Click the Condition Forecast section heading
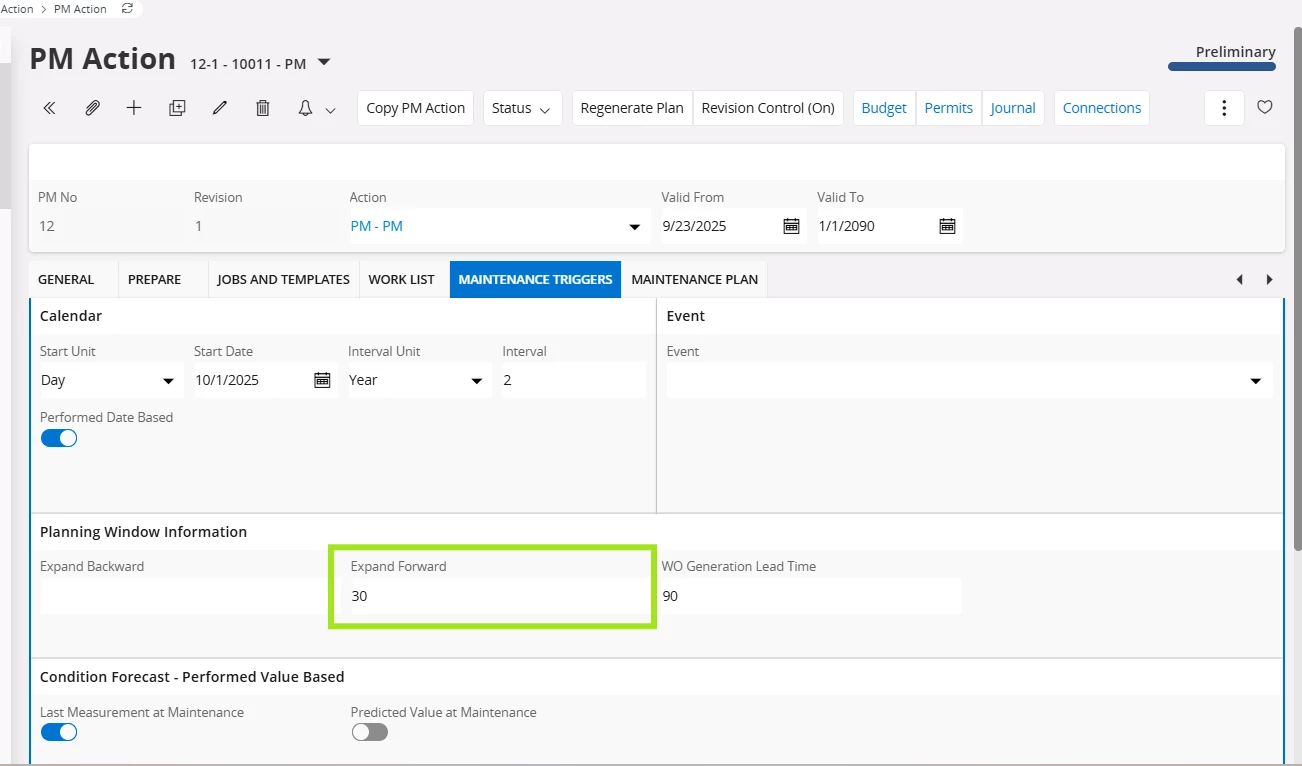This screenshot has height=766, width=1302. [x=192, y=677]
